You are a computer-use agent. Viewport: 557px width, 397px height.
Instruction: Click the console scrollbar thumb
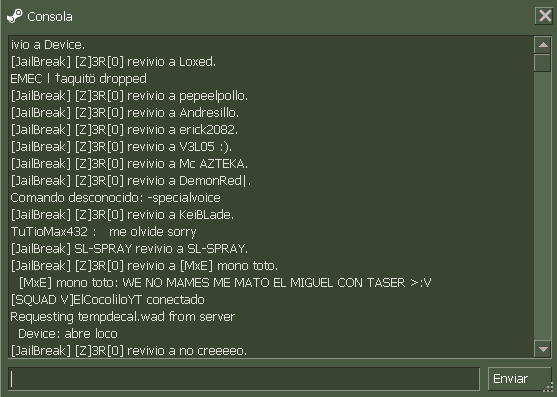coord(543,63)
